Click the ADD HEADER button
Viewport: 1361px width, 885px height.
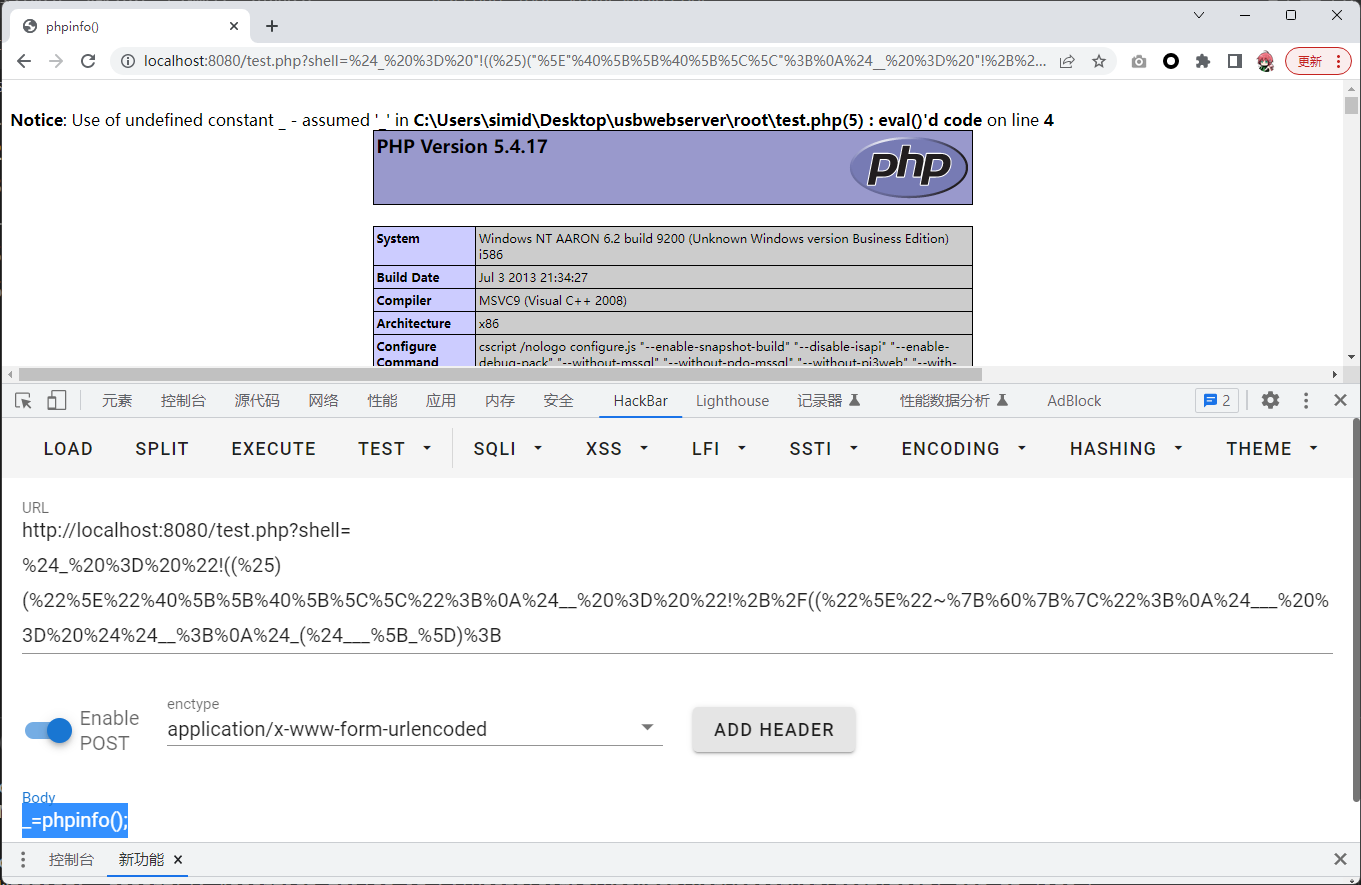773,730
